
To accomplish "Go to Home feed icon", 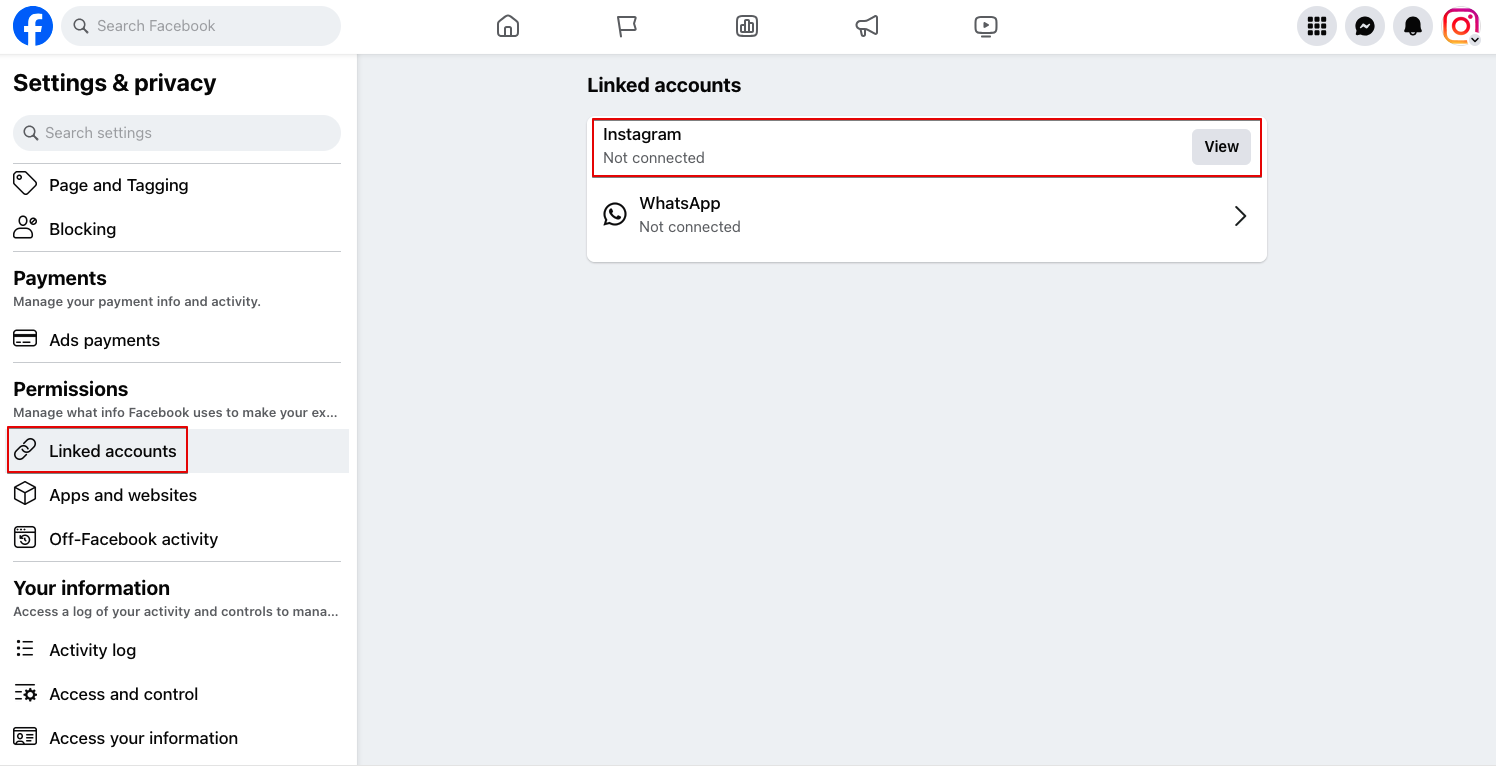I will tap(508, 26).
